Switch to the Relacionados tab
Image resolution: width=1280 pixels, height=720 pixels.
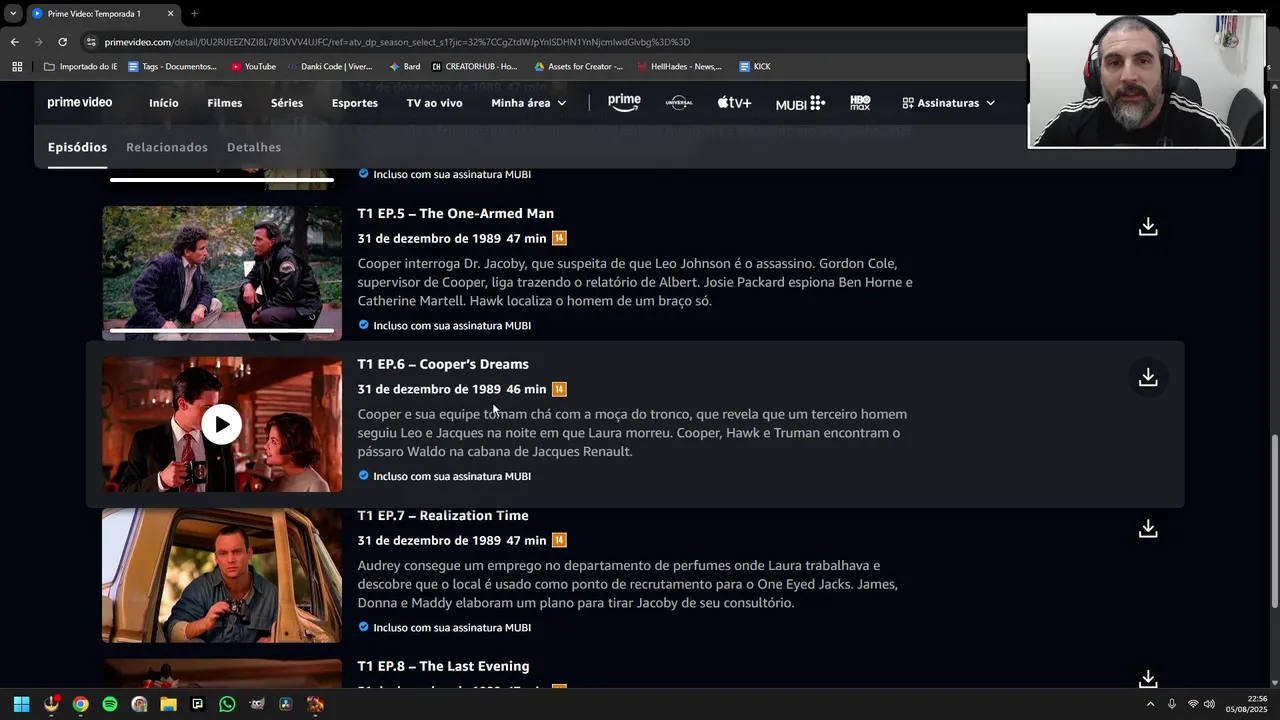[x=167, y=147]
